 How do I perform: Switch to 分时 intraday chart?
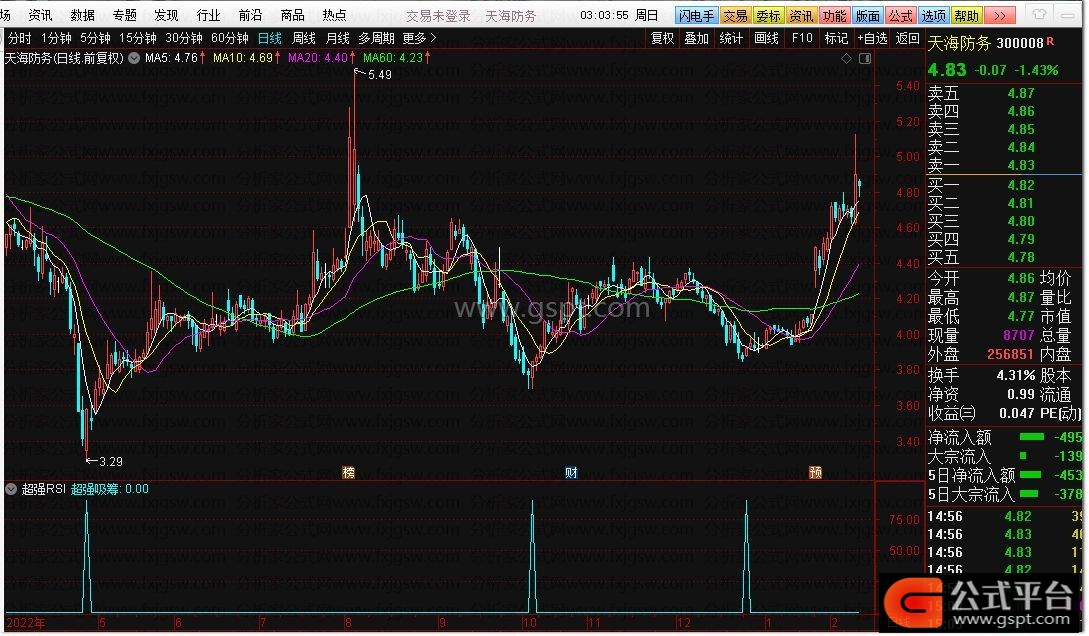point(19,38)
